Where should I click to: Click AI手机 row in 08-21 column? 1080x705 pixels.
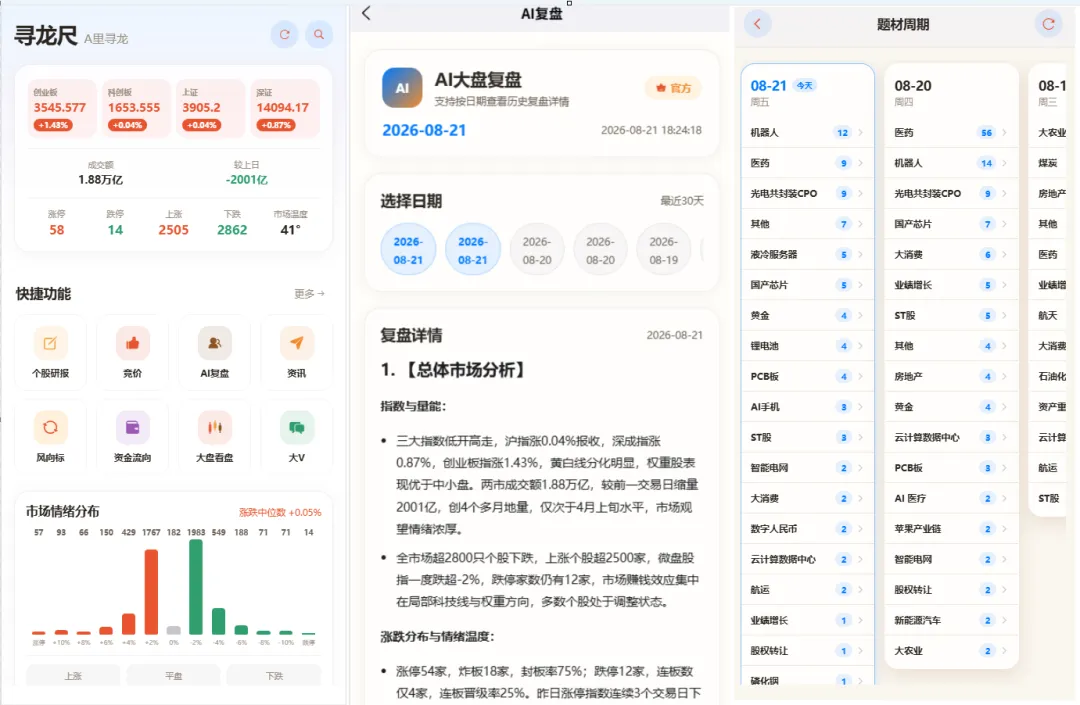pyautogui.click(x=807, y=407)
